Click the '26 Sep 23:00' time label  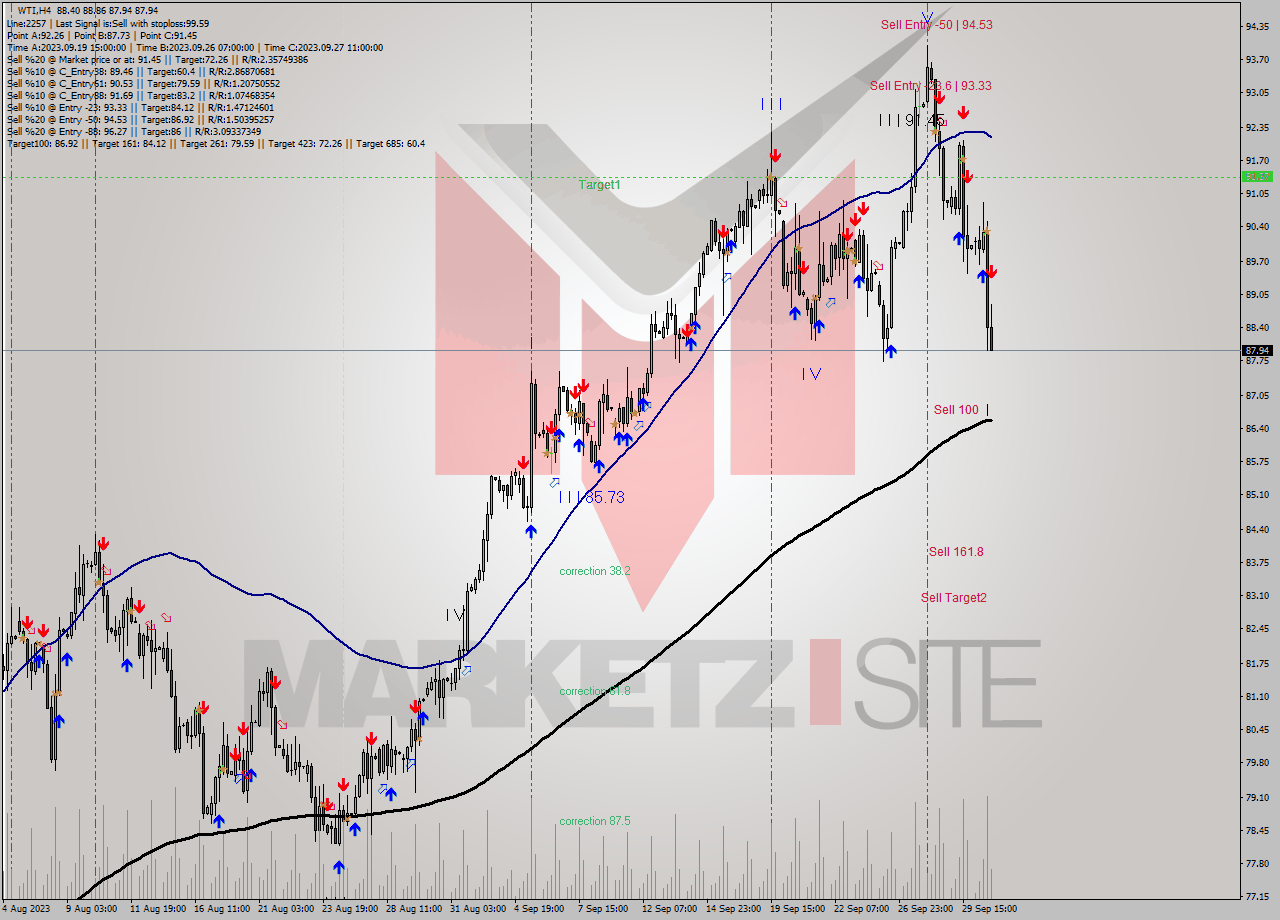(924, 909)
